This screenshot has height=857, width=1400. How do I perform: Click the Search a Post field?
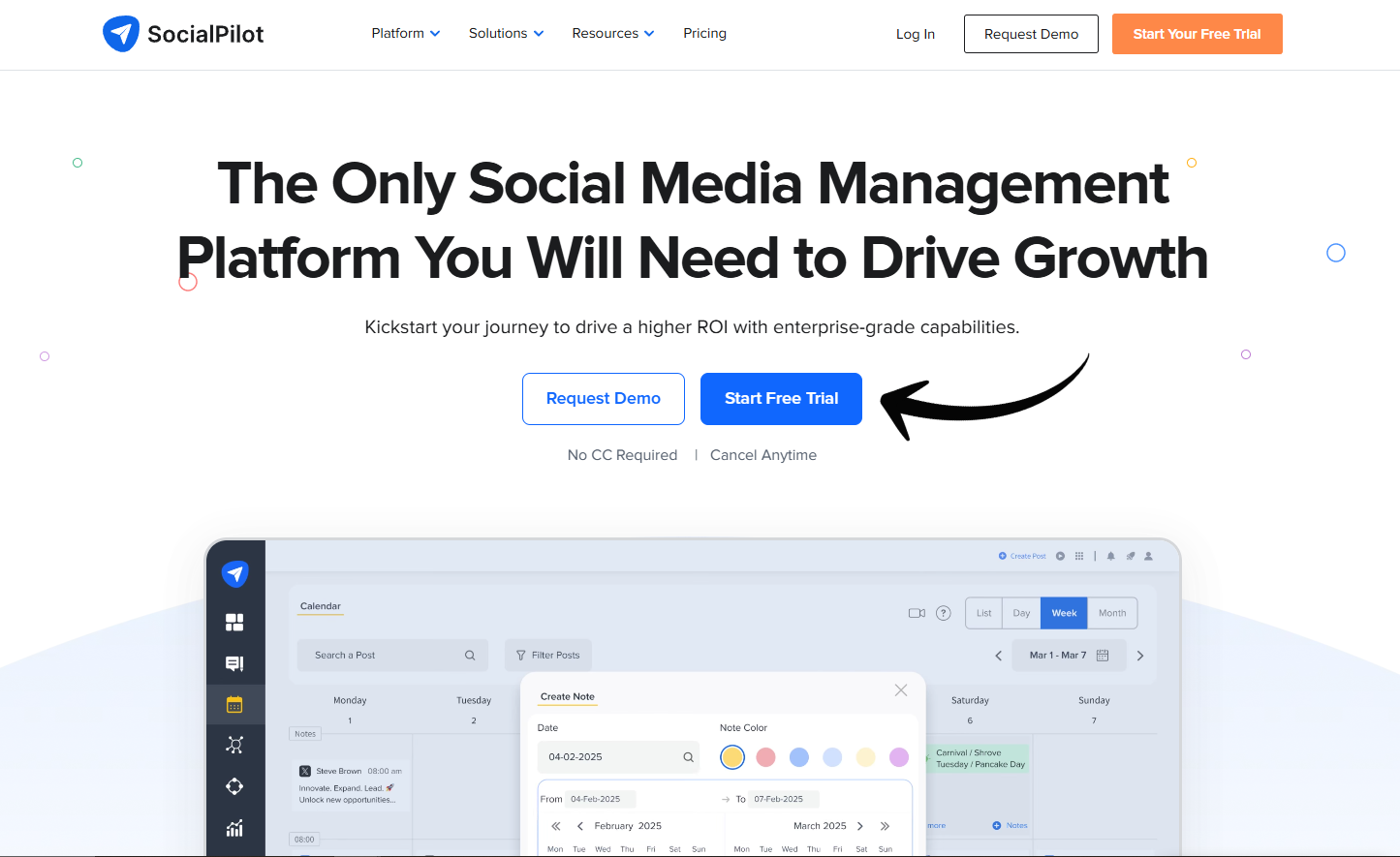coord(388,656)
